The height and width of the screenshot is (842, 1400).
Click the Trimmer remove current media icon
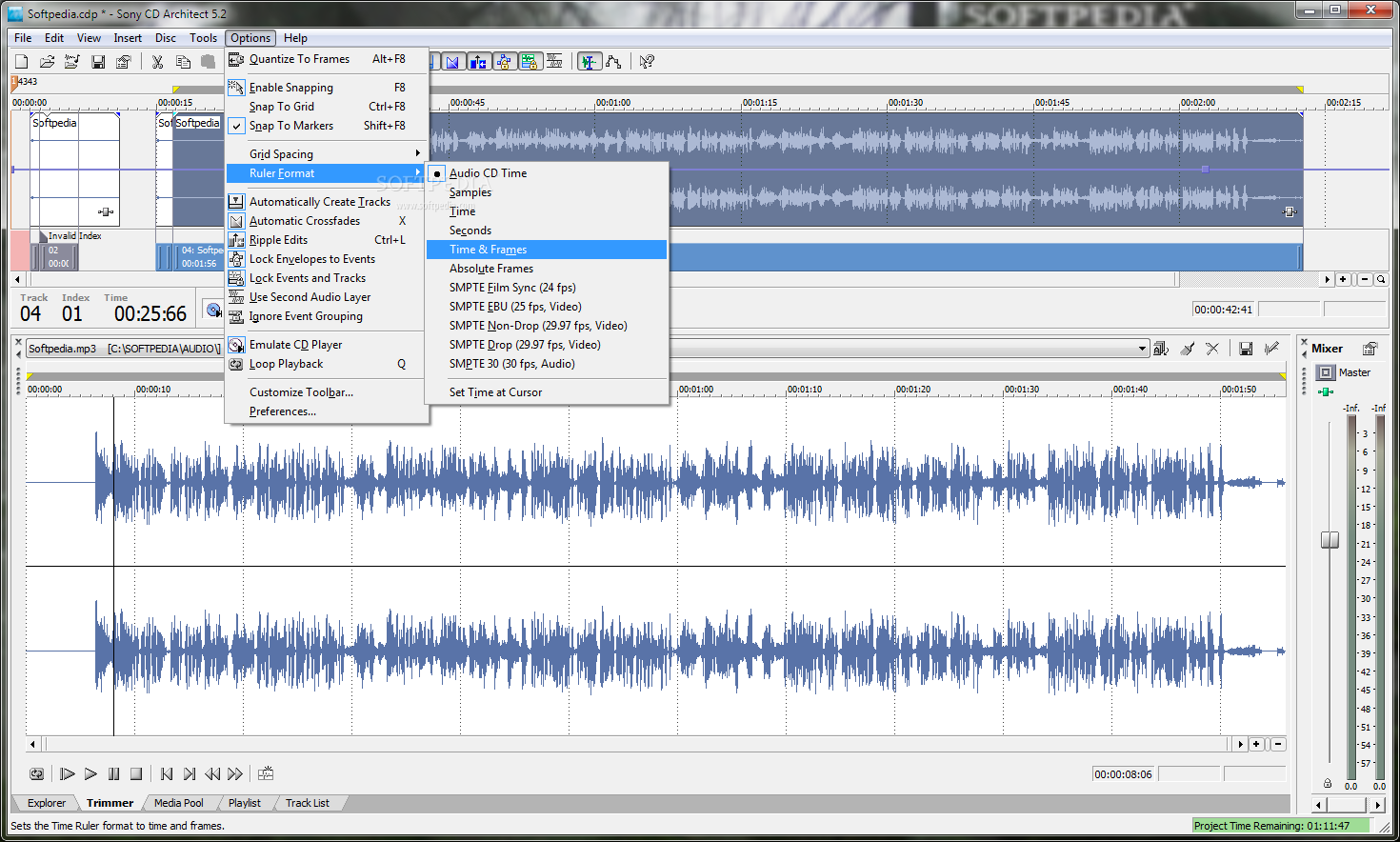1212,349
